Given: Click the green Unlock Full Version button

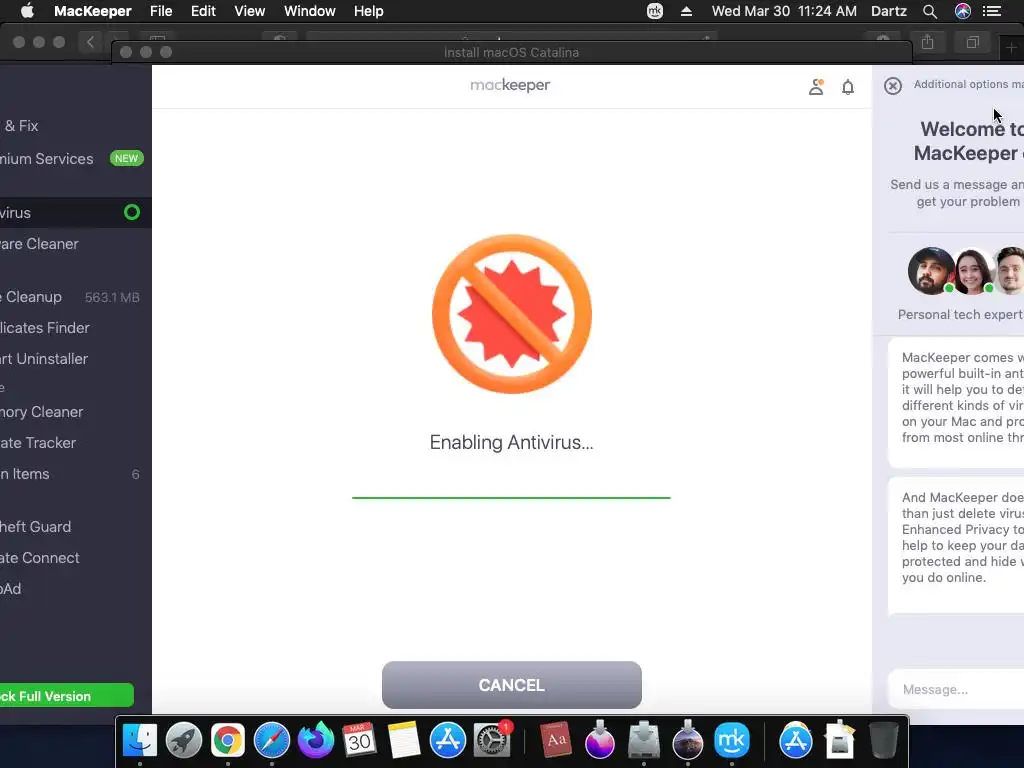Looking at the screenshot, I should click(x=65, y=696).
